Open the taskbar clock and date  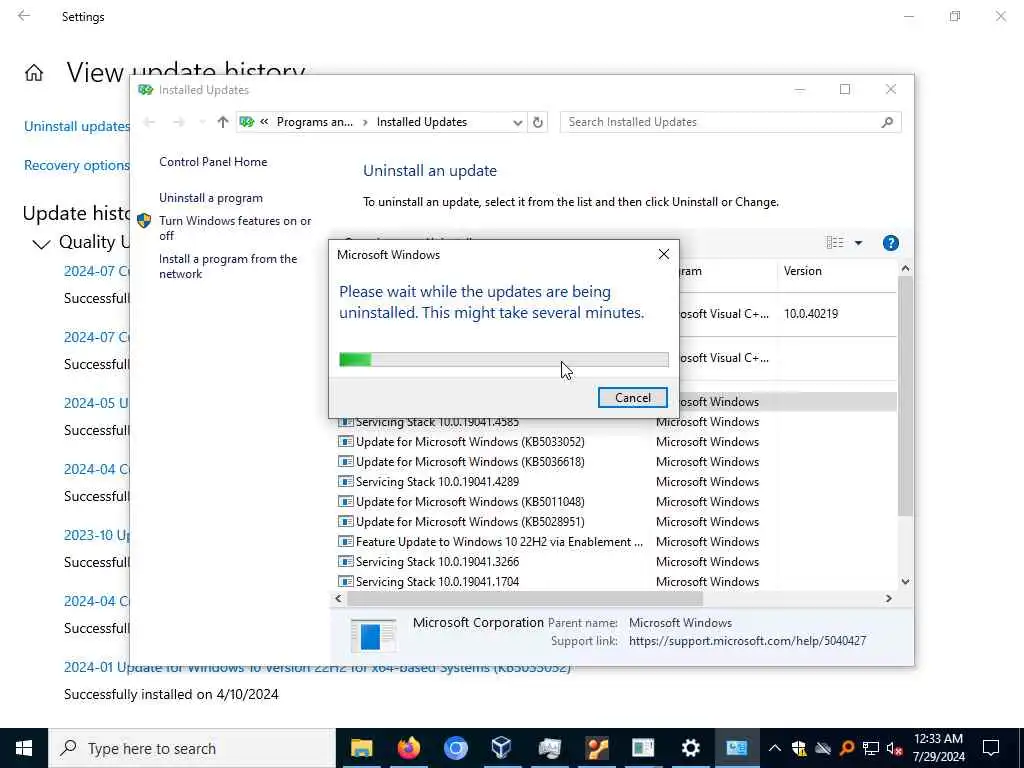(x=938, y=748)
